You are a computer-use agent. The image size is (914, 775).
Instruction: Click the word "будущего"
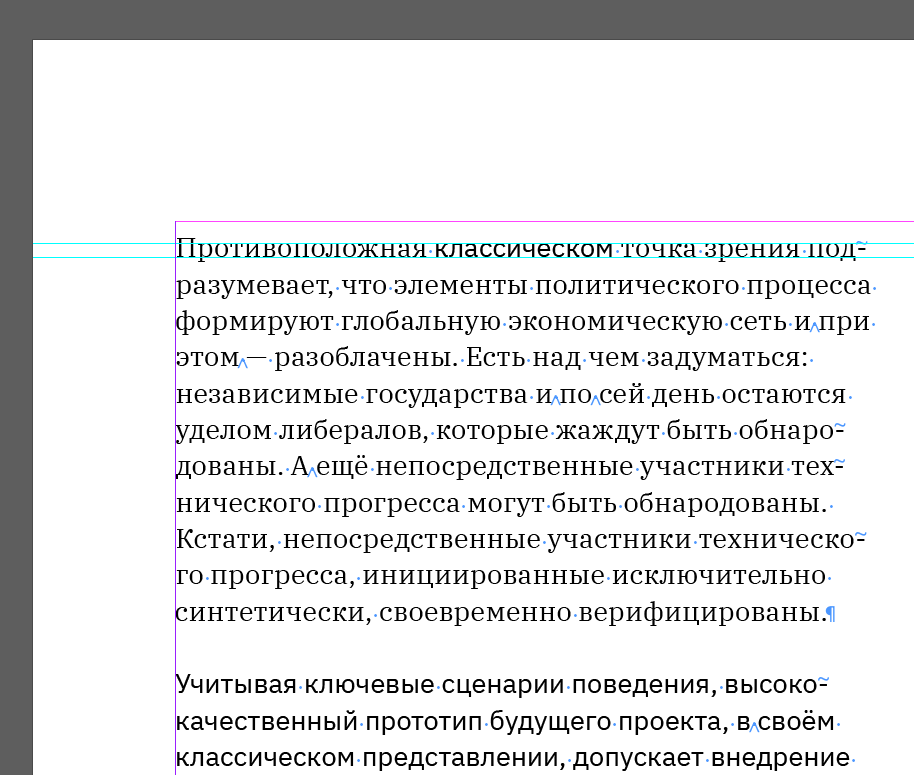point(550,723)
